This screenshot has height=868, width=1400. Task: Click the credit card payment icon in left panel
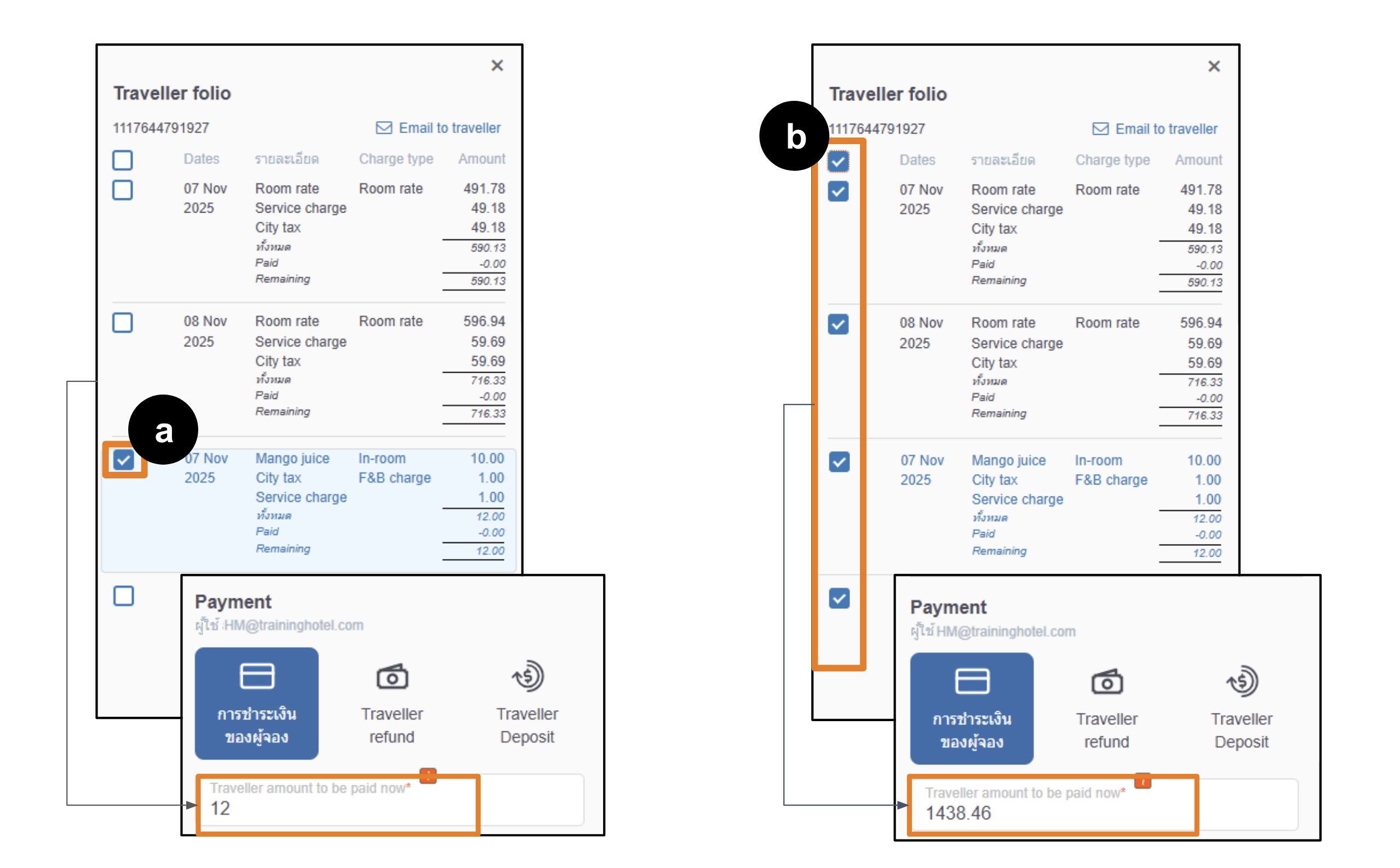(x=256, y=675)
